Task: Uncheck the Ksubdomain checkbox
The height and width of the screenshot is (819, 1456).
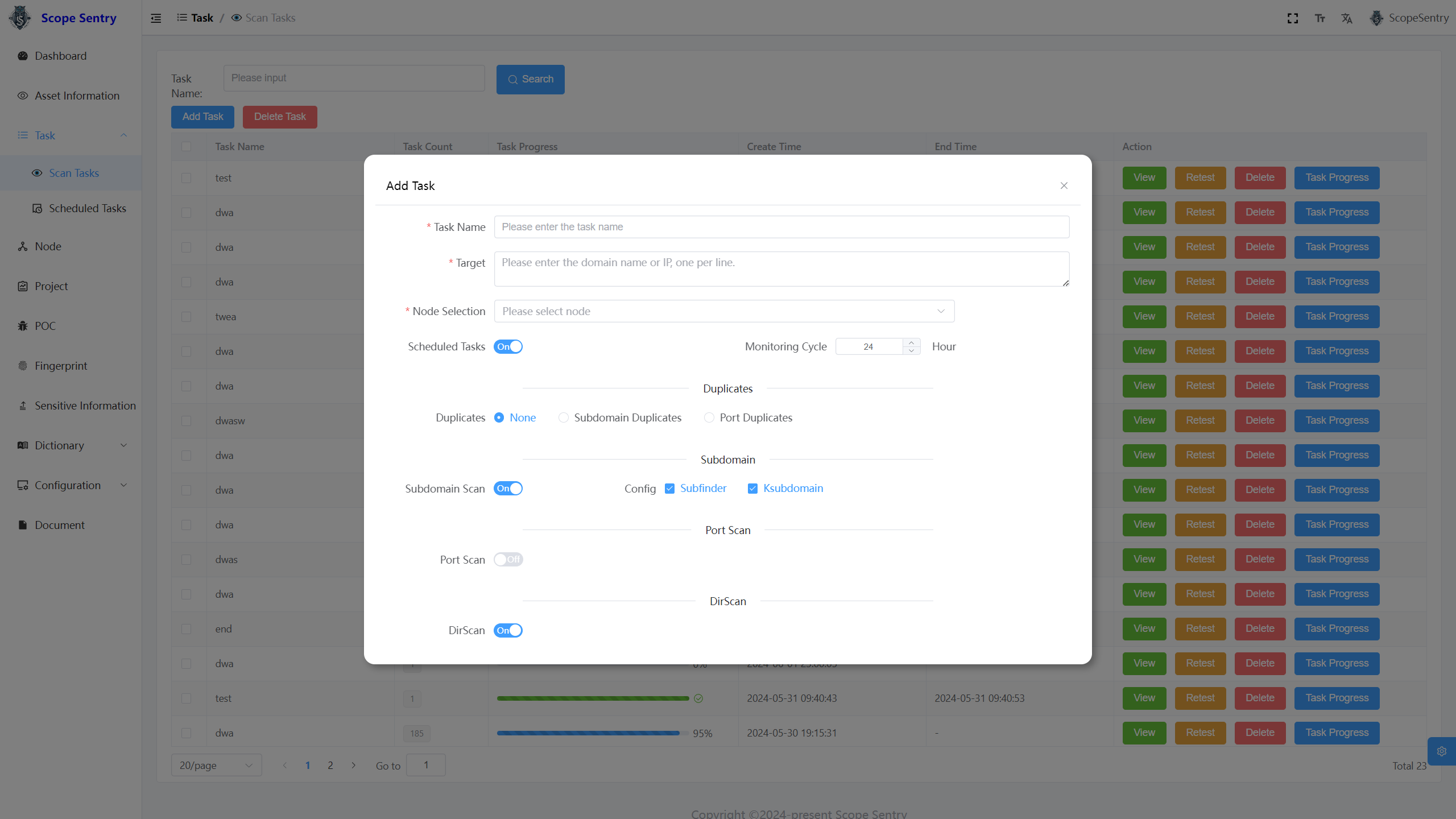Action: [752, 489]
